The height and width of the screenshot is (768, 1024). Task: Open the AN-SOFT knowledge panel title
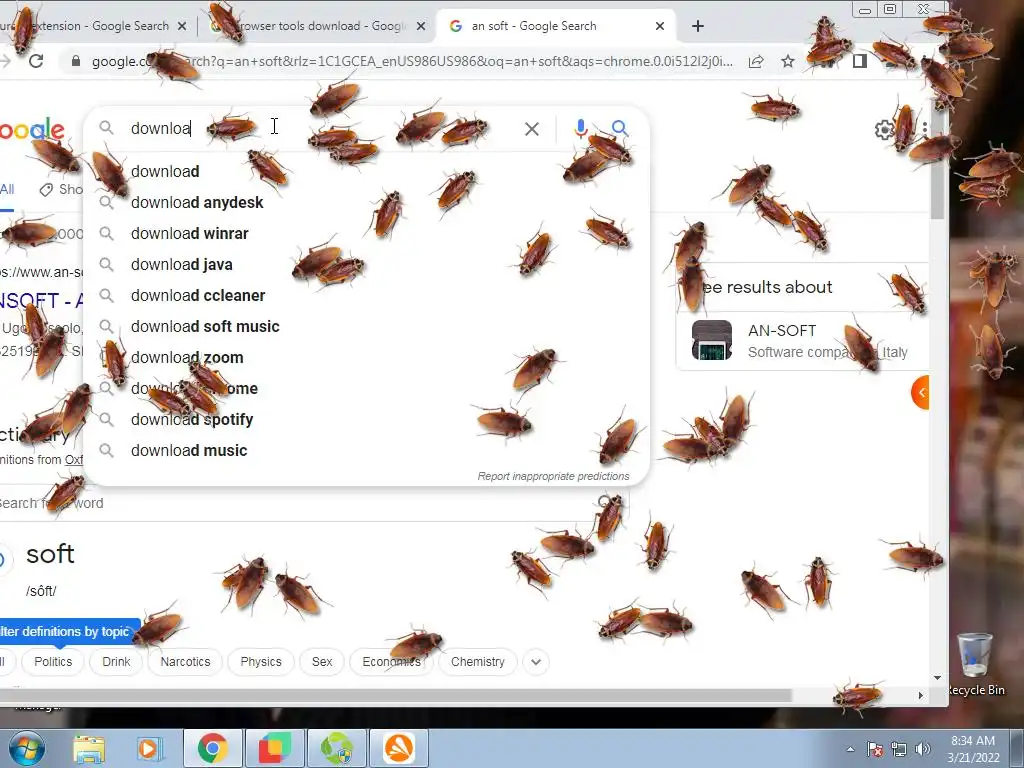pos(782,330)
